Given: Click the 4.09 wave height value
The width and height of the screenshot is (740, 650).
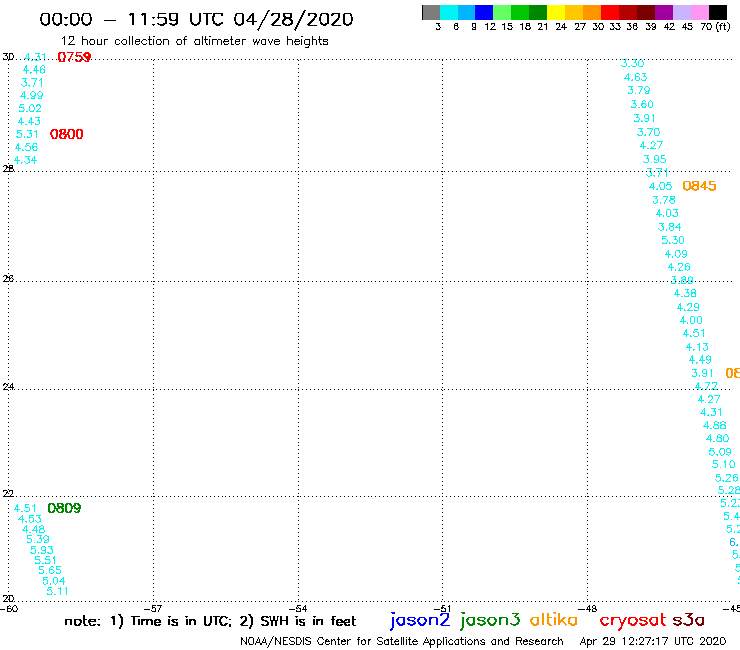Looking at the screenshot, I should (x=676, y=254).
